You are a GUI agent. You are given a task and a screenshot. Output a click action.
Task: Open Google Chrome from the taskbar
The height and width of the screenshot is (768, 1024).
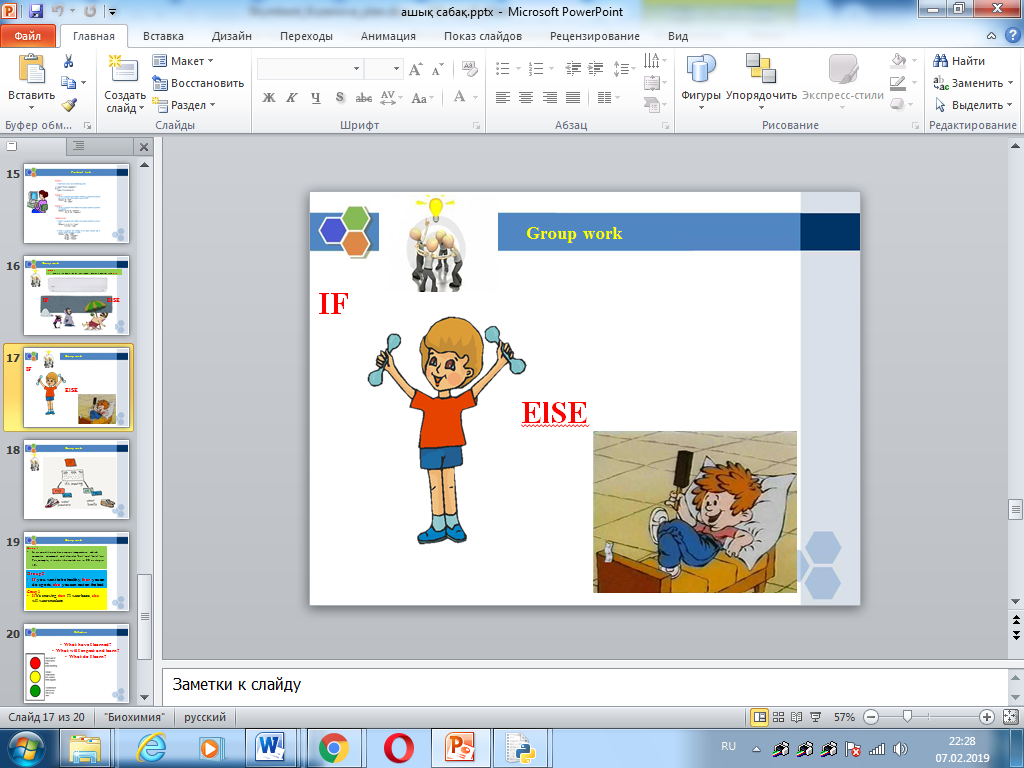(334, 748)
